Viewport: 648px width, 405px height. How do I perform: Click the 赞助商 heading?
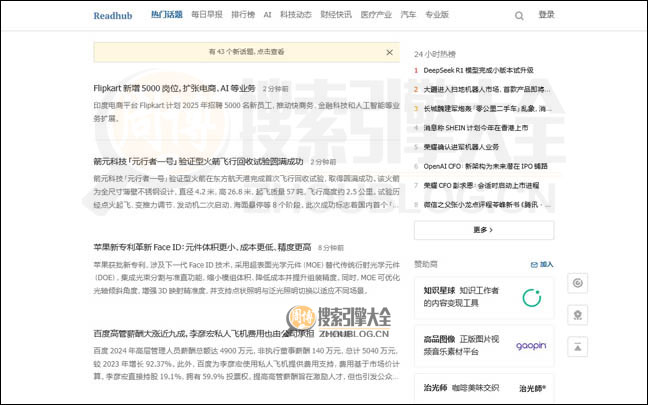point(426,264)
